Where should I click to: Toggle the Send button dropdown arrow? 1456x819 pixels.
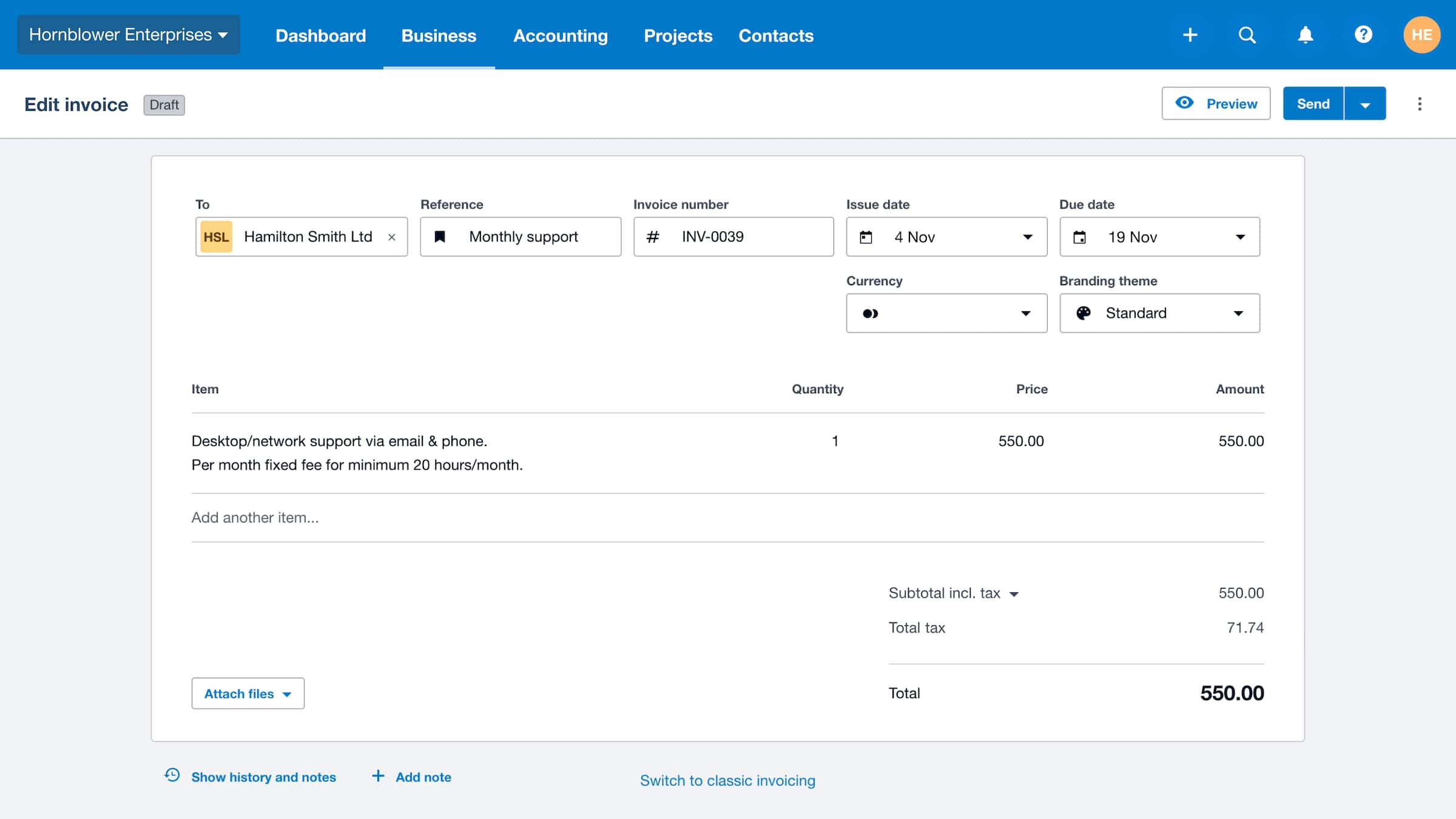coord(1365,103)
